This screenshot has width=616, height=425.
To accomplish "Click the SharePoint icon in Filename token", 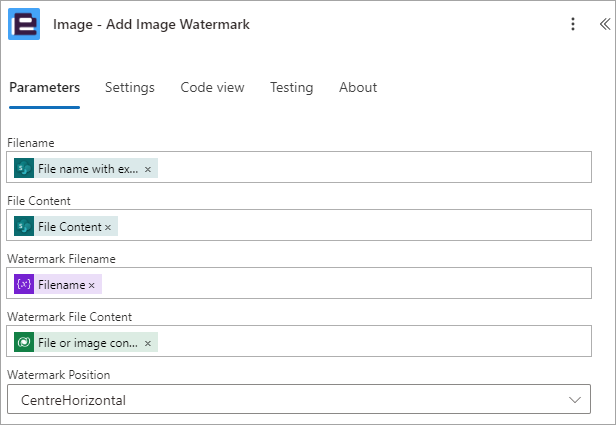I will tap(24, 169).
